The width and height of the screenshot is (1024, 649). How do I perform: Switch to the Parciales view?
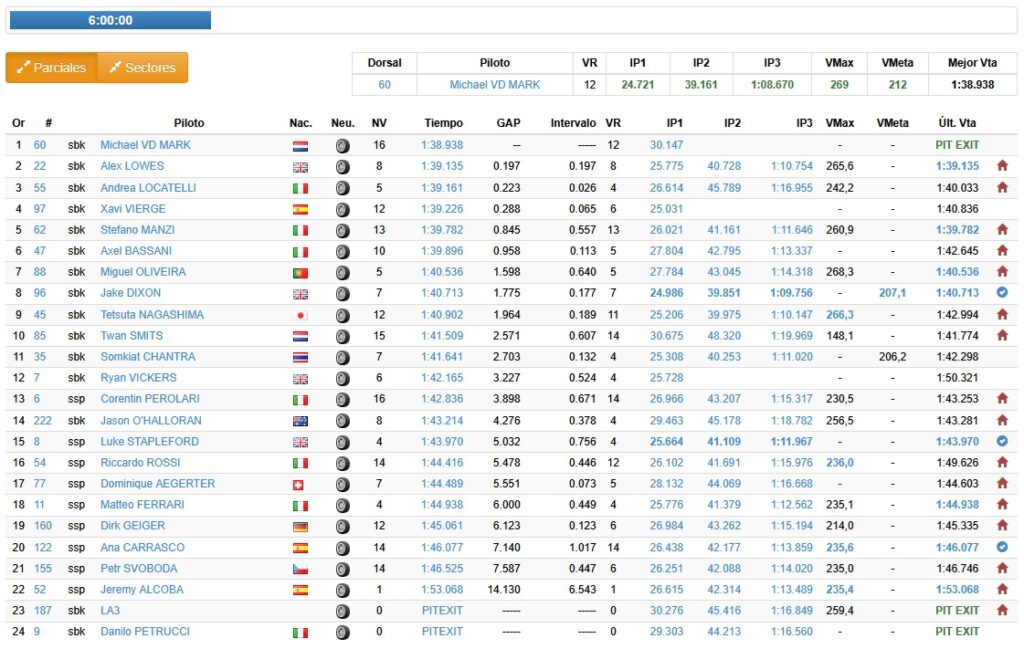[x=51, y=68]
